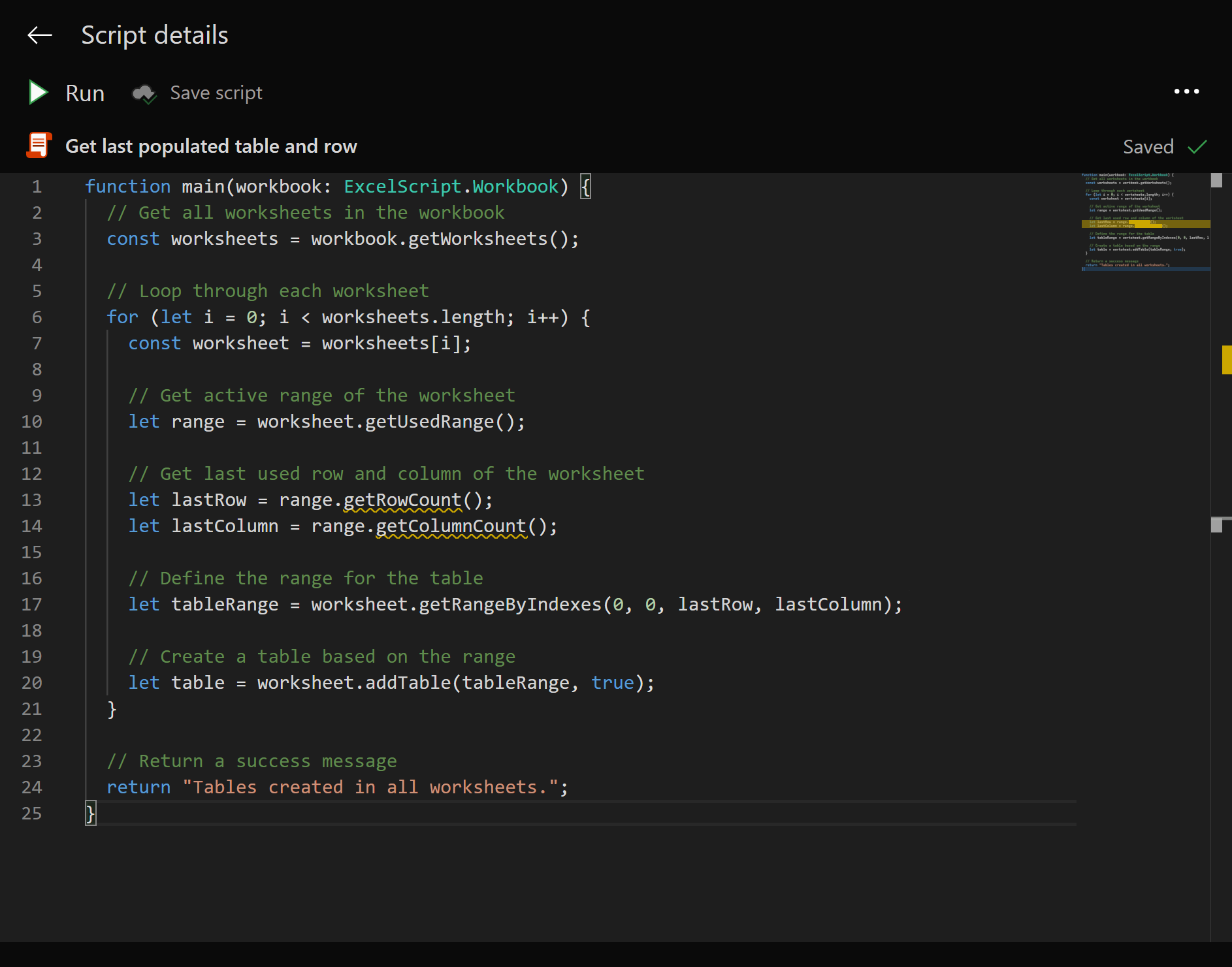Click script name 'Get last populated table and row'
The width and height of the screenshot is (1232, 967).
click(211, 146)
